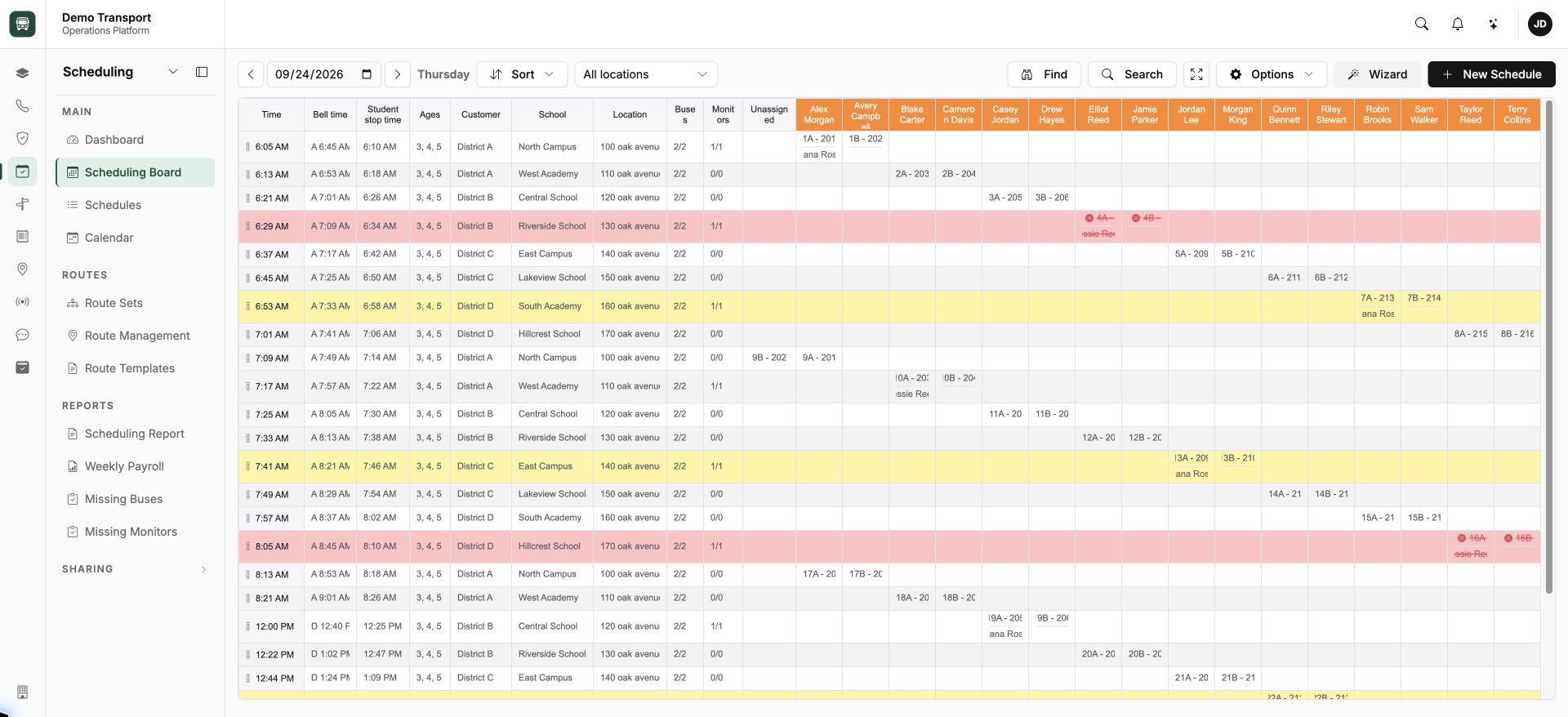Screen dimensions: 1568x717
Task: Click the Alex Morgan column header
Action: click(819, 114)
